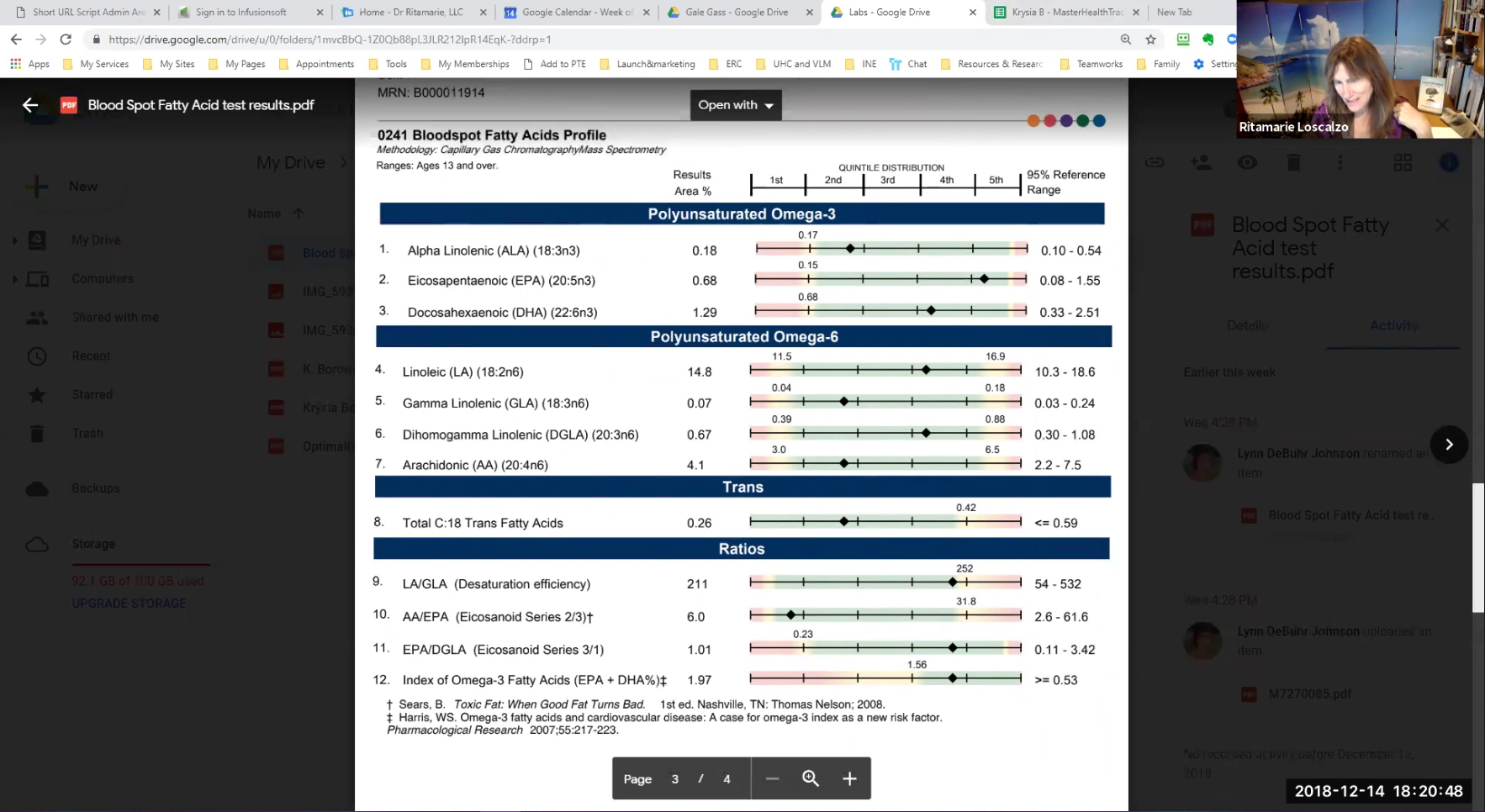Viewport: 1485px width, 812px height.
Task: Click UPGRADE STORAGE link
Action: [129, 604]
